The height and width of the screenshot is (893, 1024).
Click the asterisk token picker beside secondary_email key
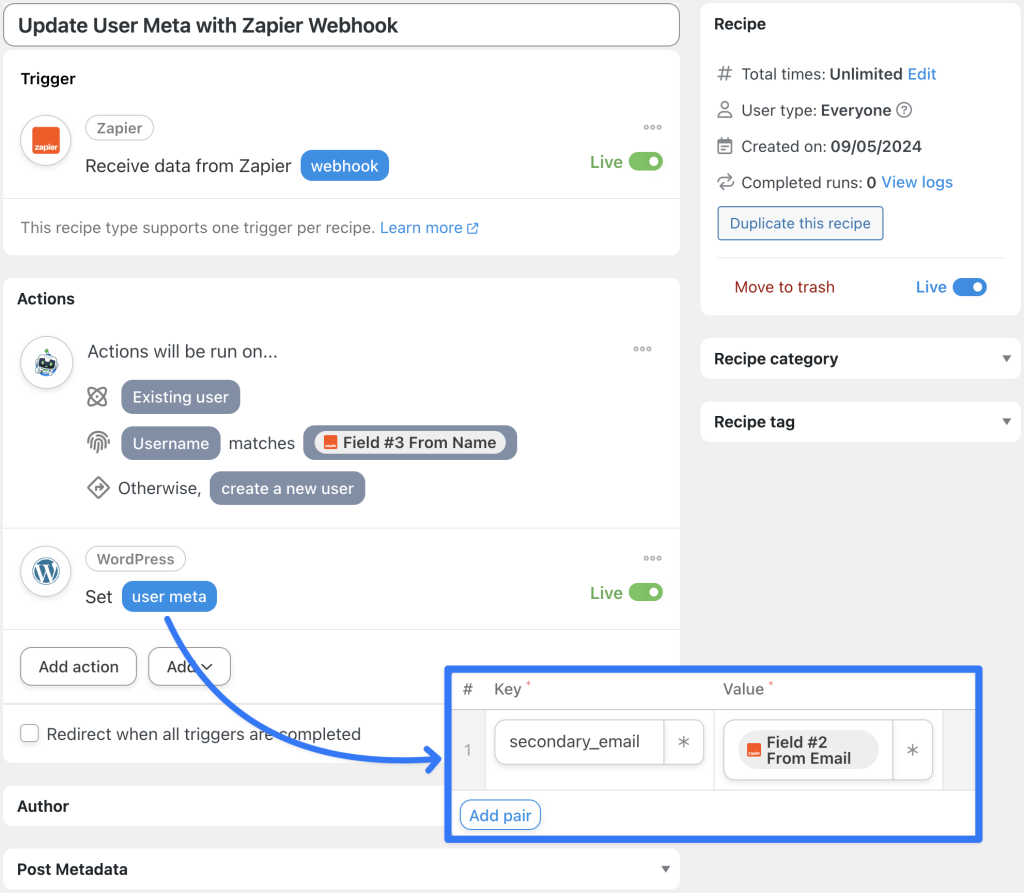pos(686,742)
